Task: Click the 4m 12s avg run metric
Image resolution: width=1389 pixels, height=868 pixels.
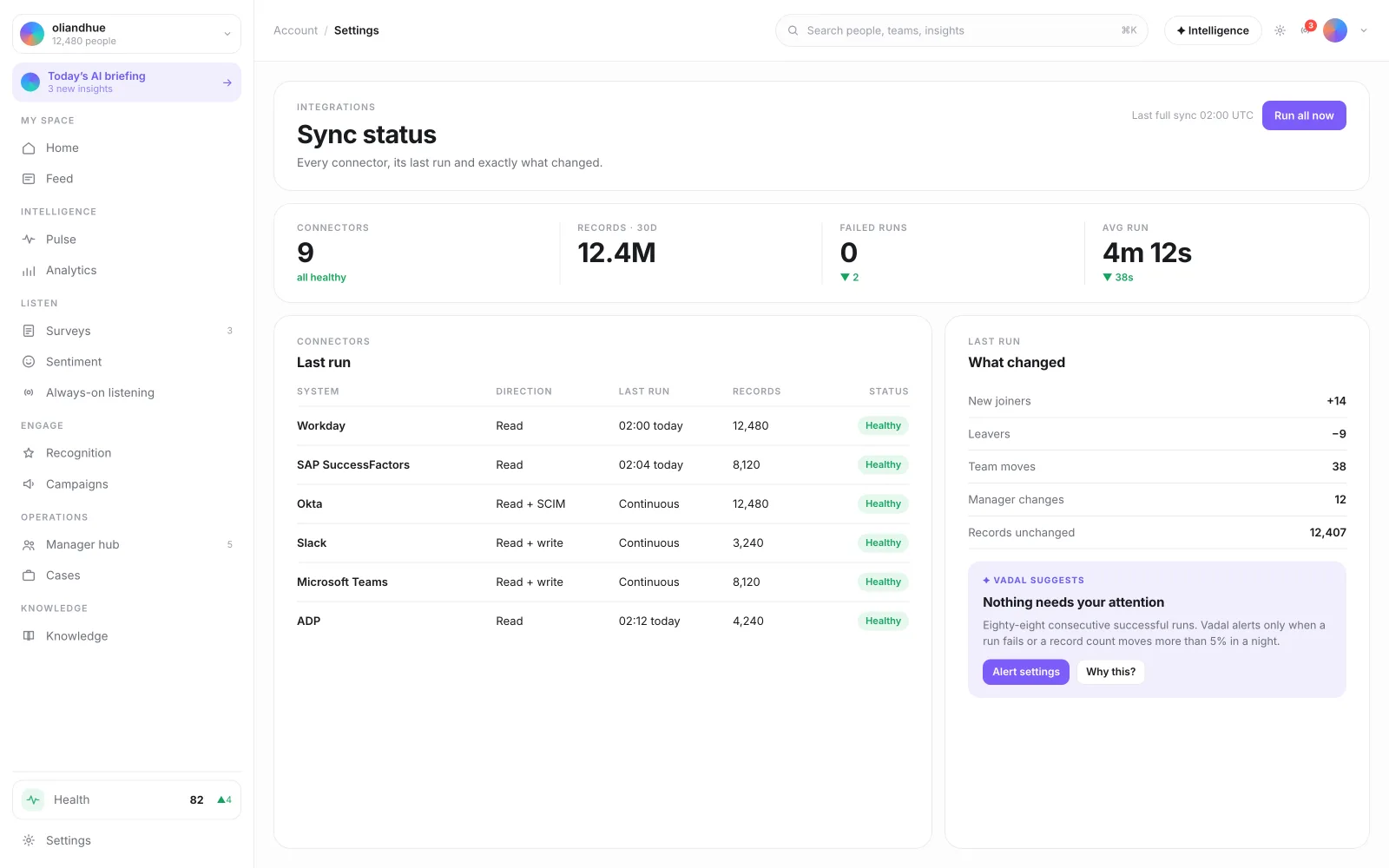Action: (1147, 253)
